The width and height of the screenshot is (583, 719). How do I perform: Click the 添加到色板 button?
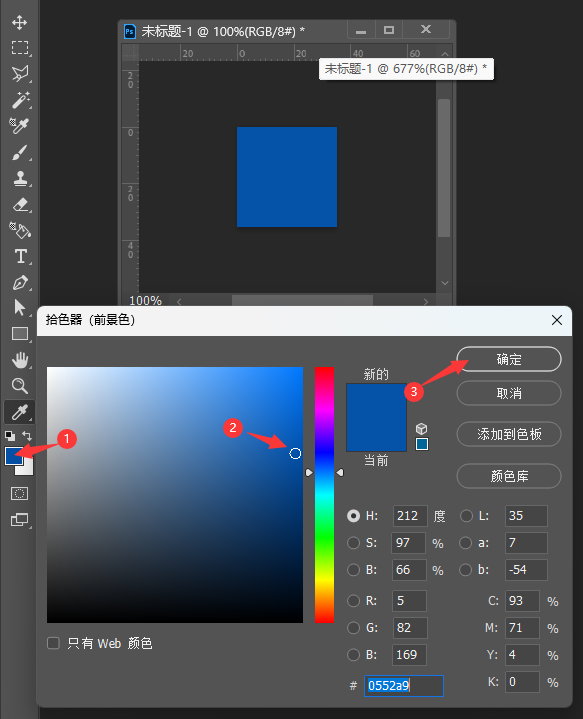point(509,434)
